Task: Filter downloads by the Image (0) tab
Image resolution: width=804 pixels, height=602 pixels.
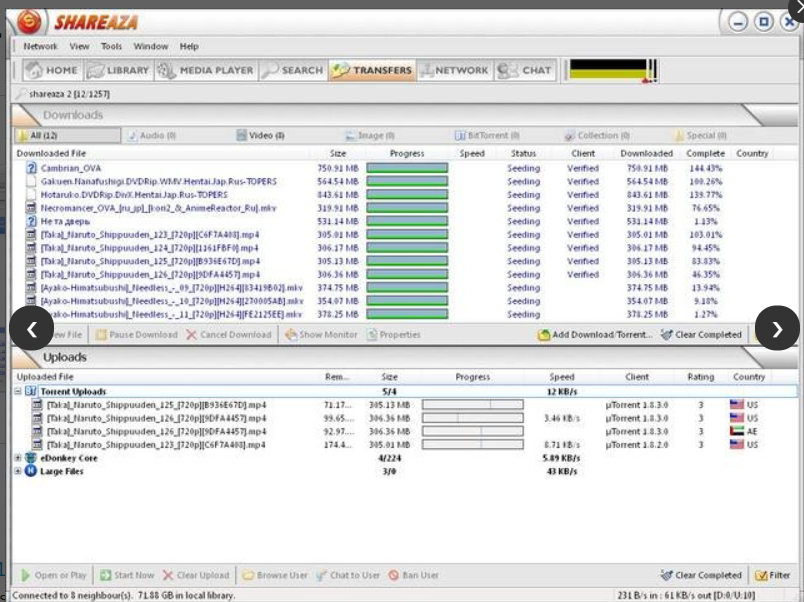Action: (x=370, y=135)
